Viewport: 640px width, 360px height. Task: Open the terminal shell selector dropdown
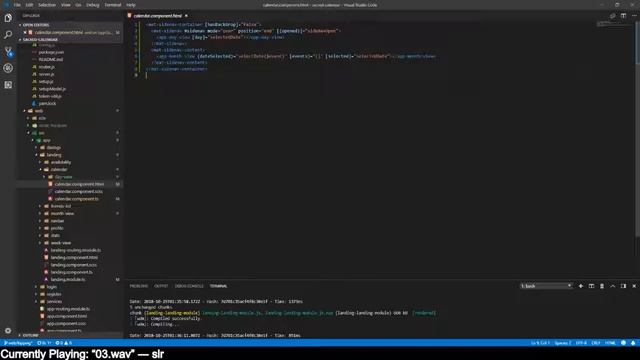(546, 286)
